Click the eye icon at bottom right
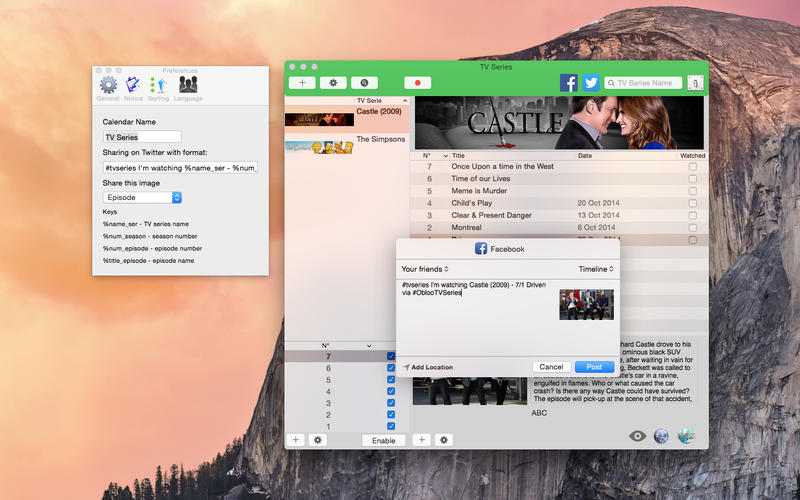Image resolution: width=800 pixels, height=500 pixels. tap(637, 436)
